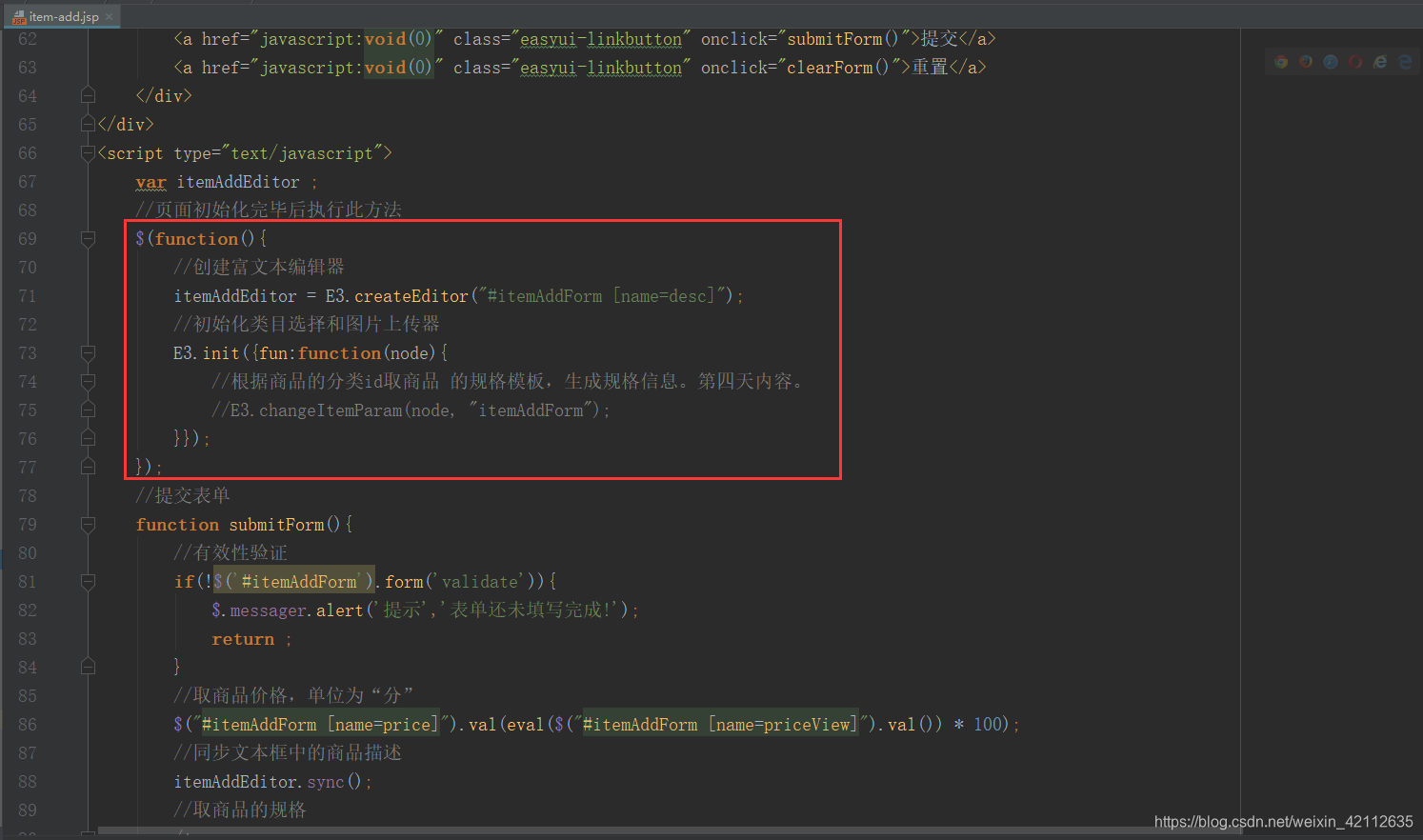Screen dimensions: 1423x840
Task: Click the 页面初始化完毕后执行此方法 comment
Action: tap(269, 210)
